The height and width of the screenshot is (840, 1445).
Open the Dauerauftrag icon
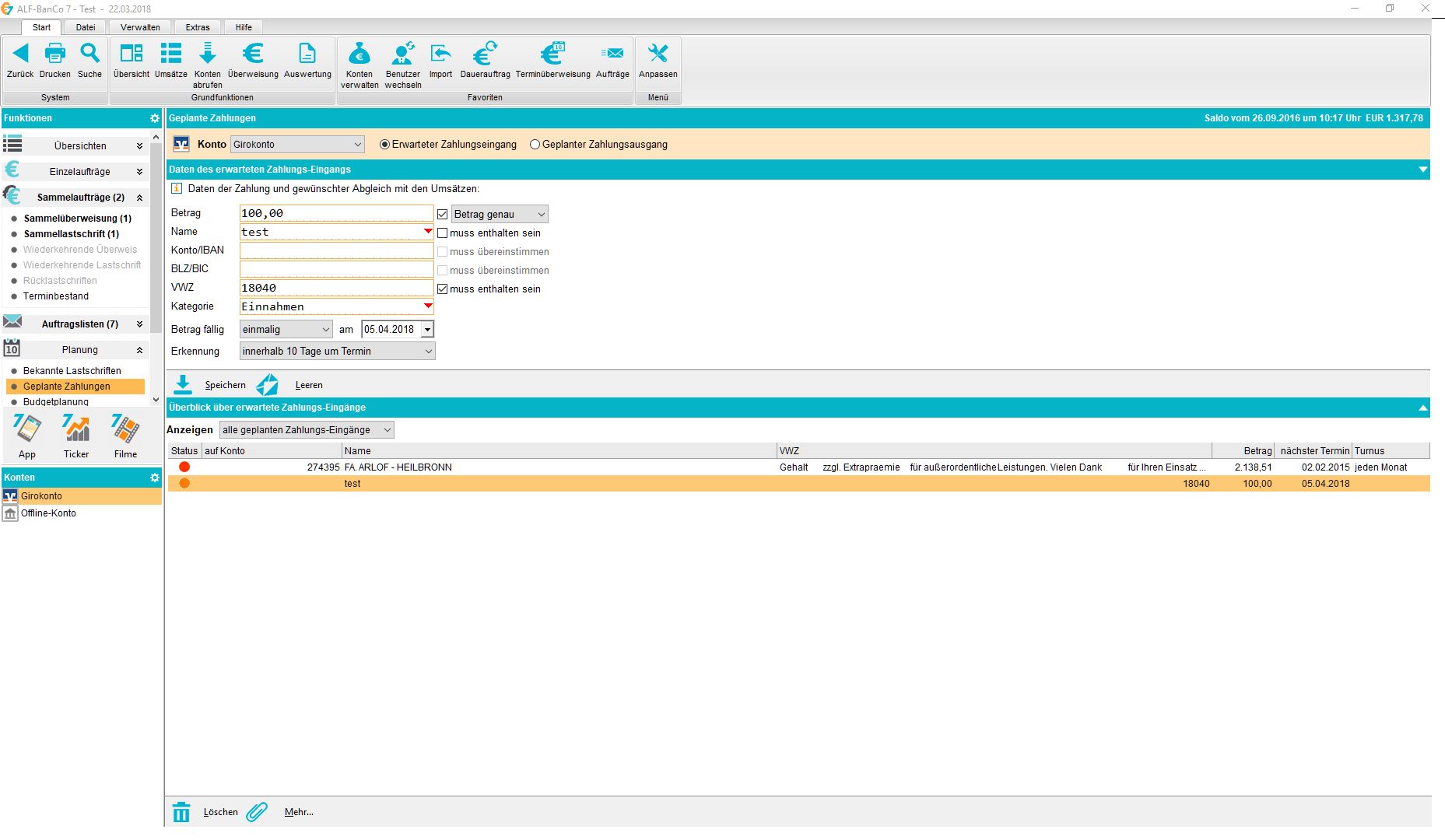(x=485, y=54)
